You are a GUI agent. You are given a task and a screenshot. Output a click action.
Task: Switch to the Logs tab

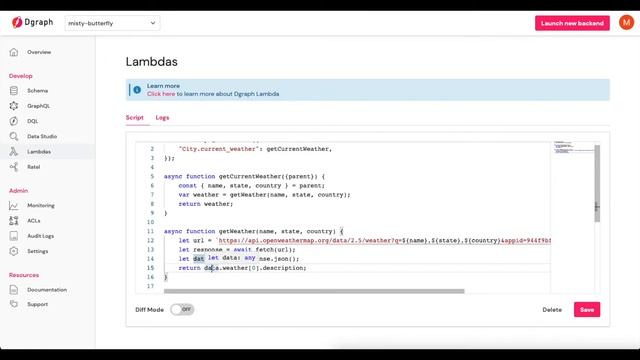[162, 118]
